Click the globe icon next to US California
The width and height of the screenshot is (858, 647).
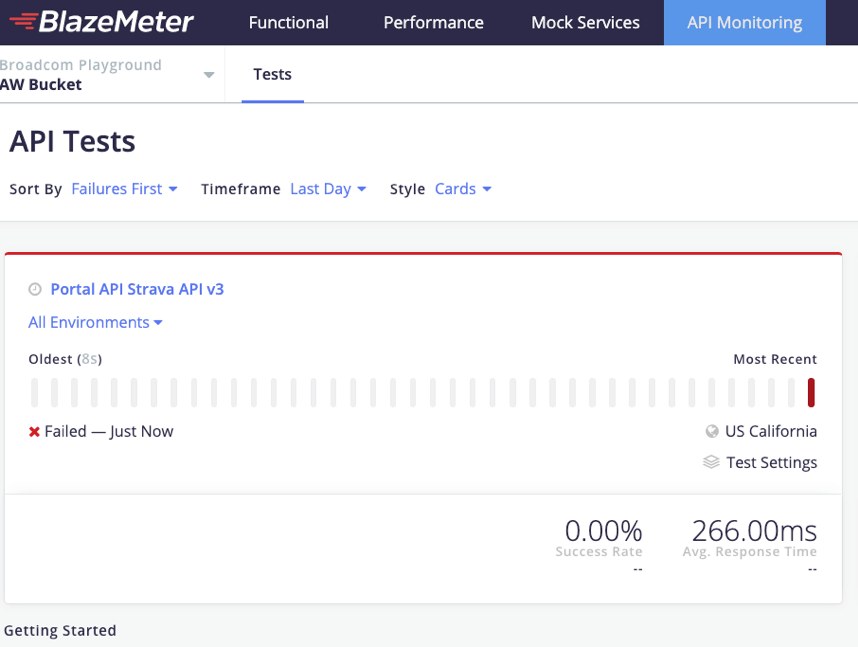[712, 431]
